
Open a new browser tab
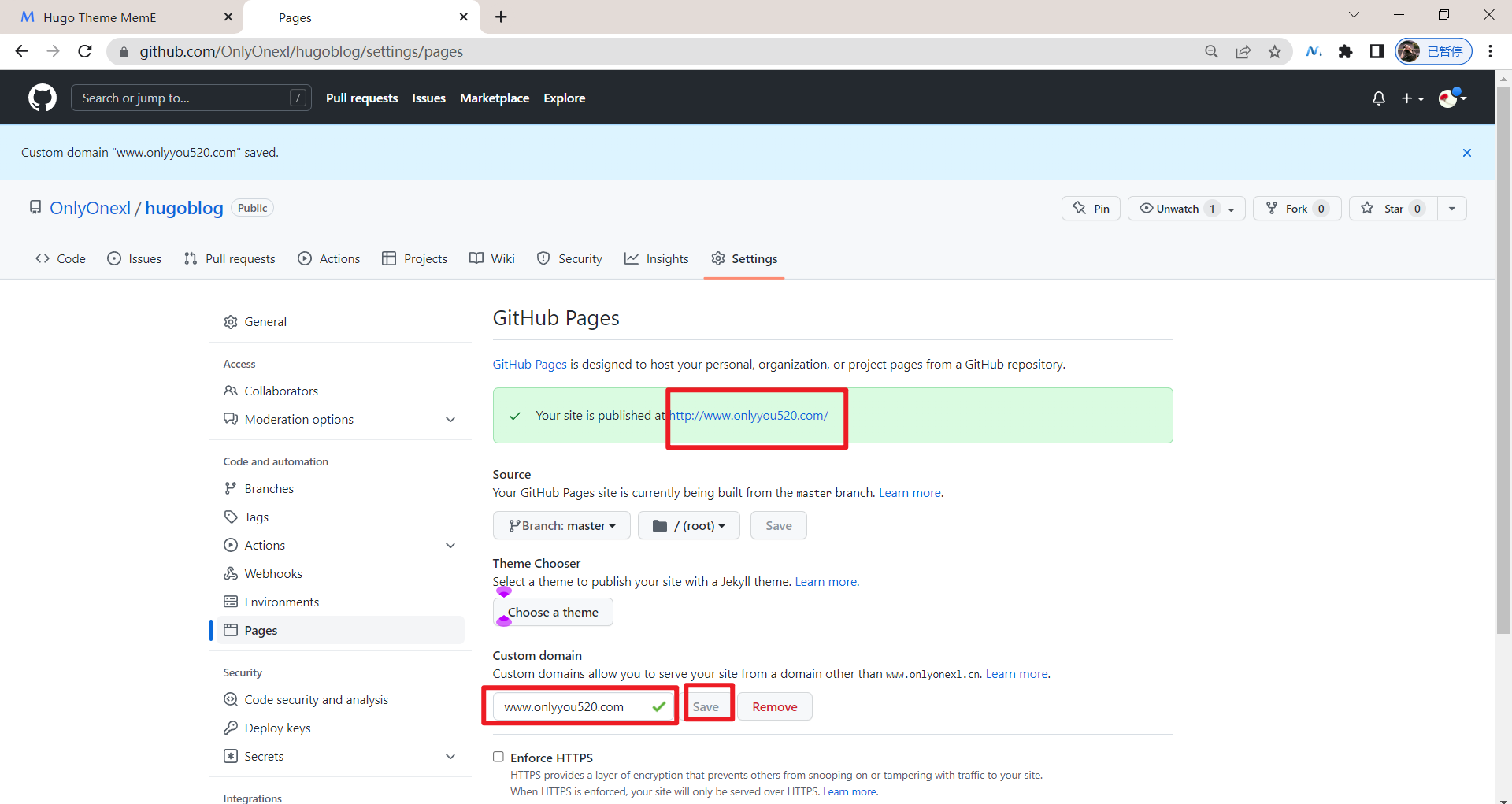[501, 17]
